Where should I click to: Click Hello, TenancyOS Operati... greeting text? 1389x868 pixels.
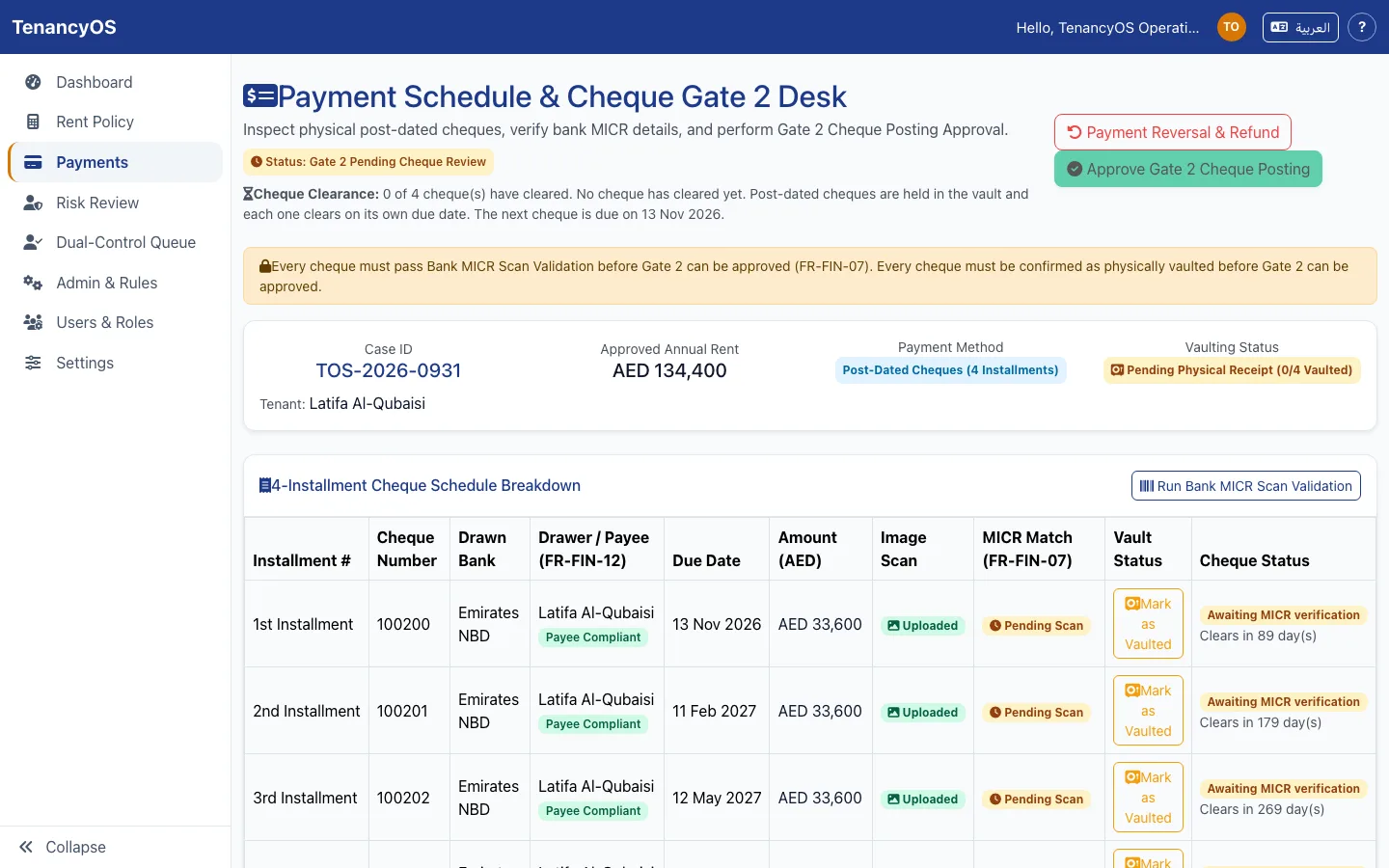1107,27
